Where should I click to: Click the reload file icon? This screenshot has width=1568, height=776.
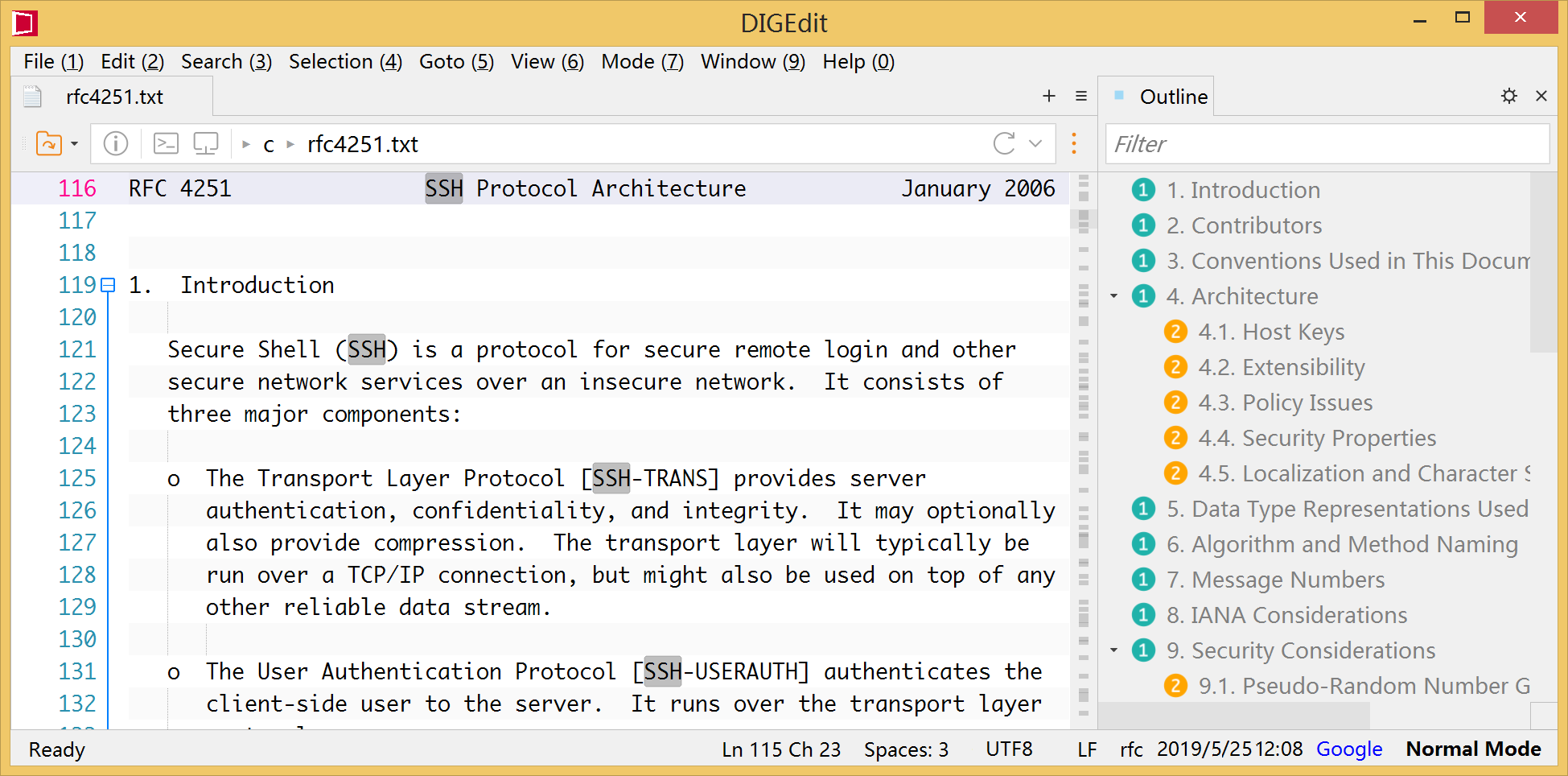tap(1004, 144)
